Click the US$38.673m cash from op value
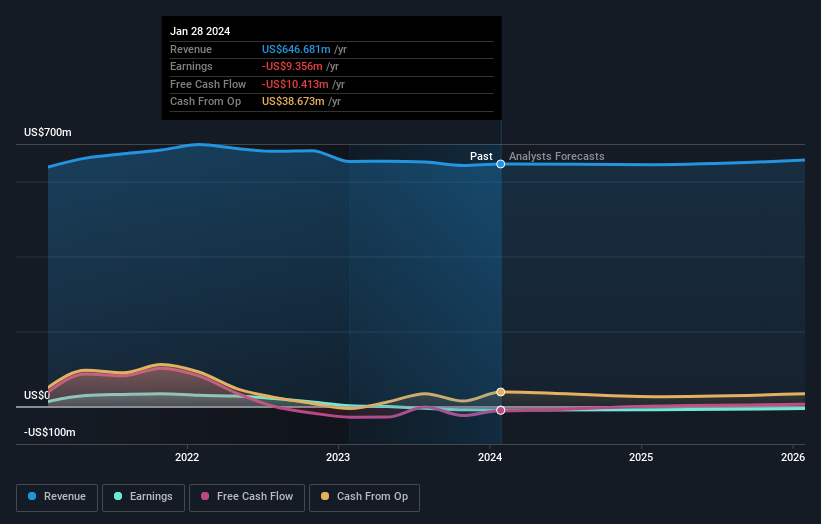821x524 pixels. [x=293, y=102]
